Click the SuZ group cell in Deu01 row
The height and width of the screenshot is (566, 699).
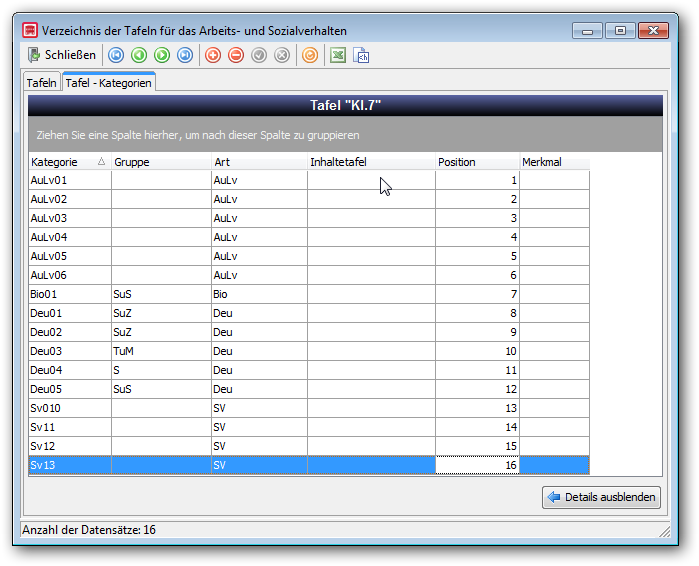(x=161, y=313)
